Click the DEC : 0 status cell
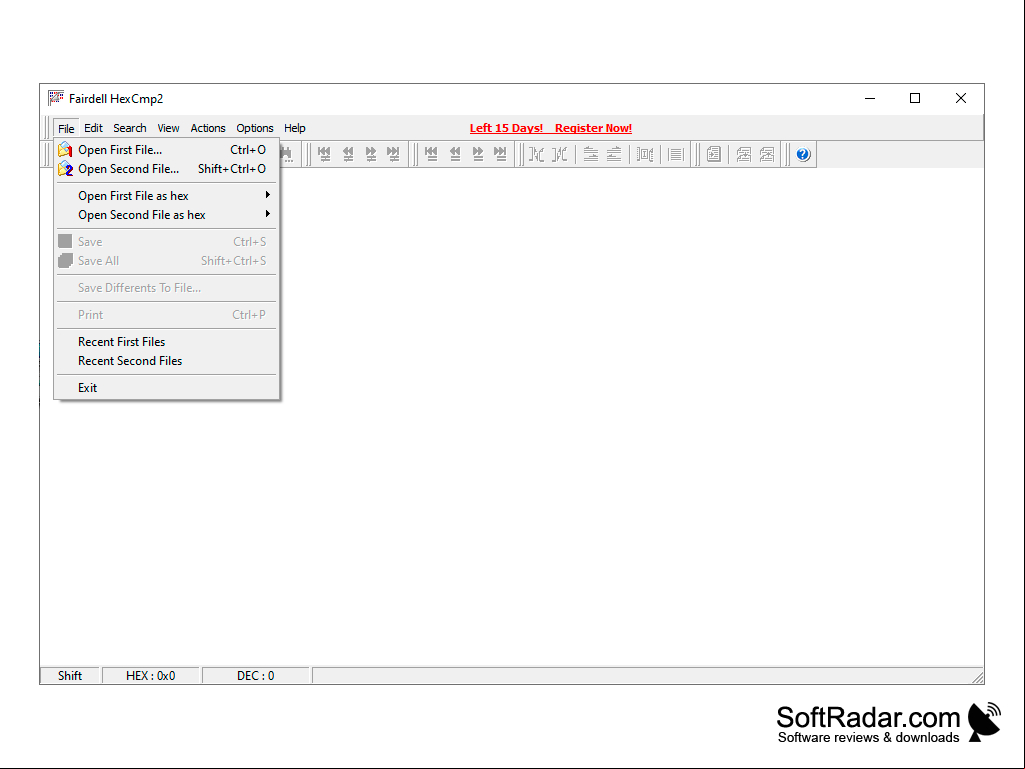1025x769 pixels. pyautogui.click(x=256, y=675)
